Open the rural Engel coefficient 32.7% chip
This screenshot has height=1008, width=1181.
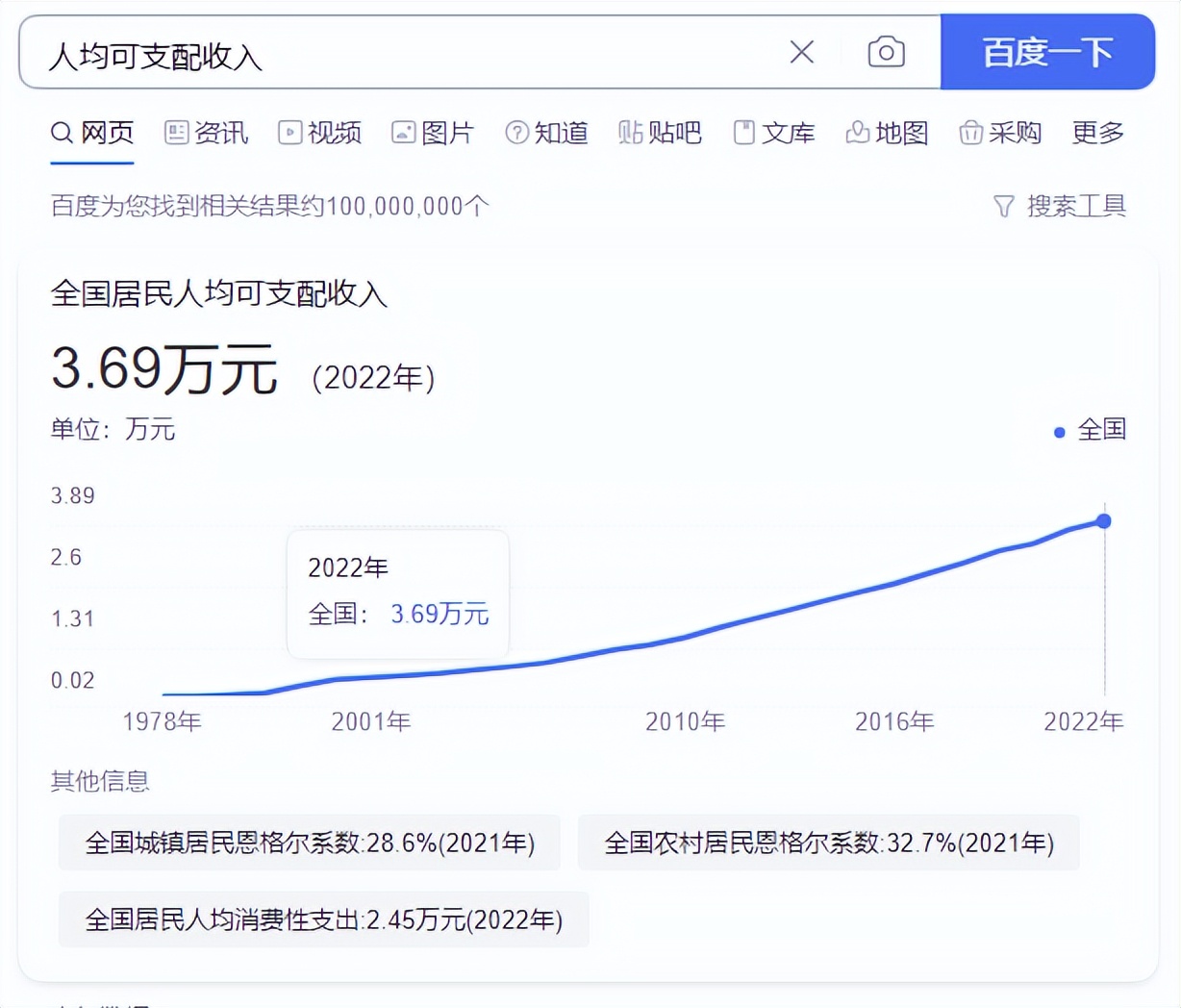tap(828, 843)
